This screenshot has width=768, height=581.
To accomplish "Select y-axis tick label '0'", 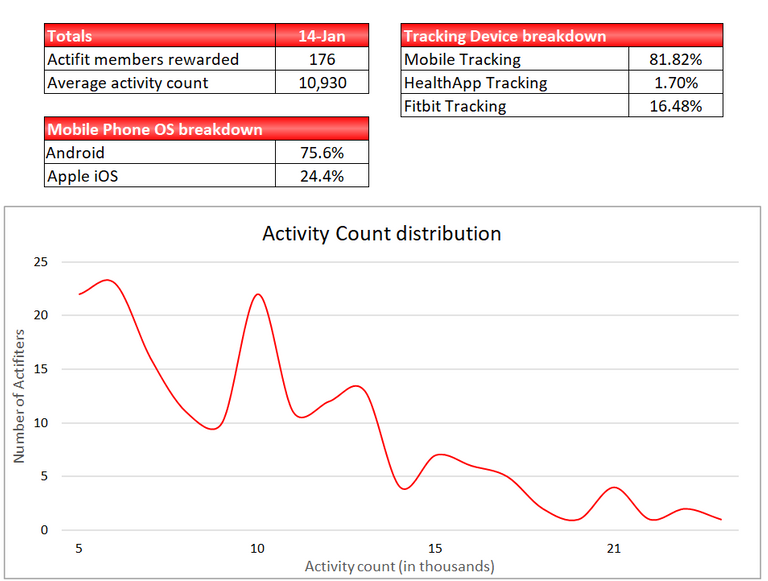I will 44,530.
